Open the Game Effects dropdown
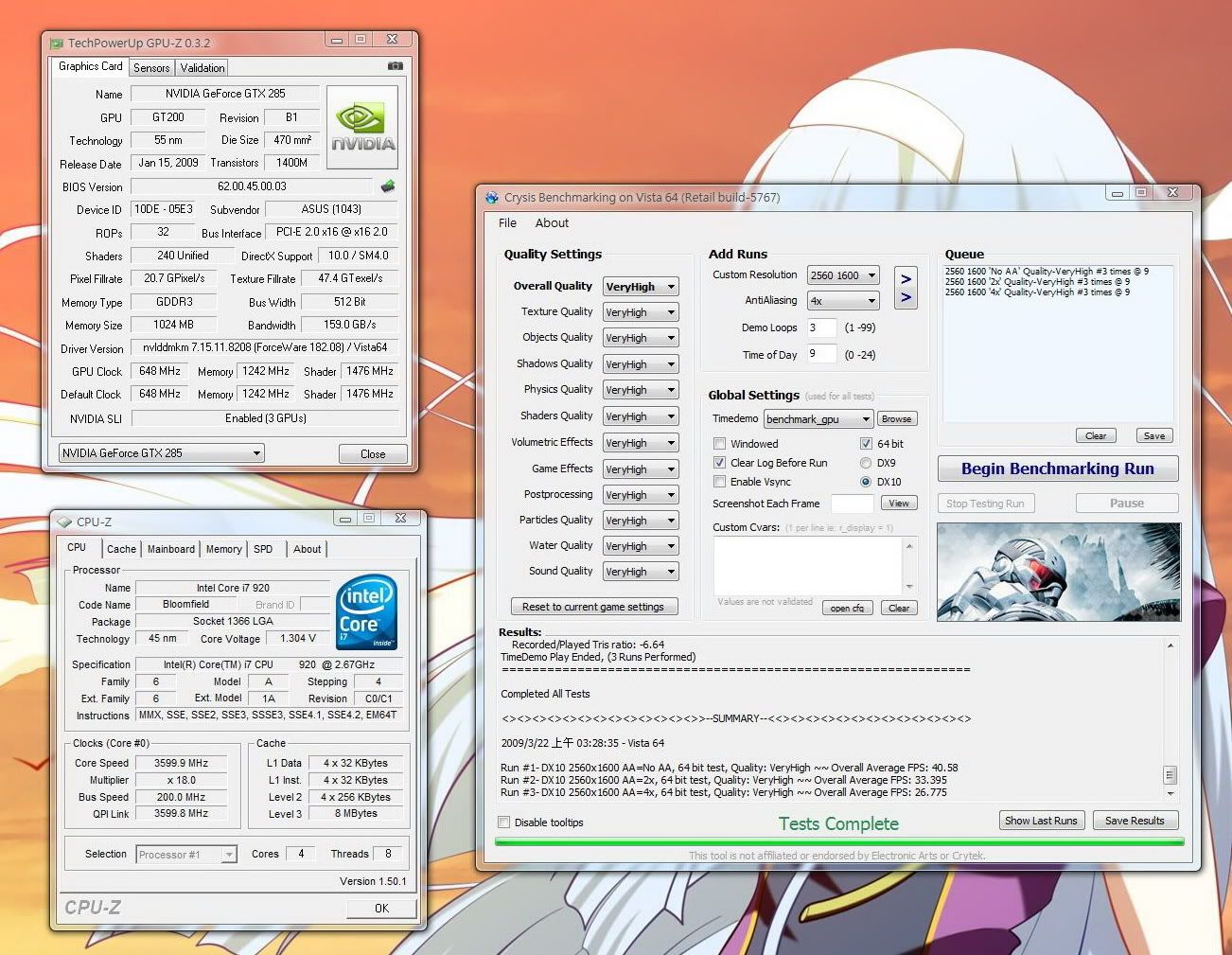The width and height of the screenshot is (1232, 955). point(641,469)
